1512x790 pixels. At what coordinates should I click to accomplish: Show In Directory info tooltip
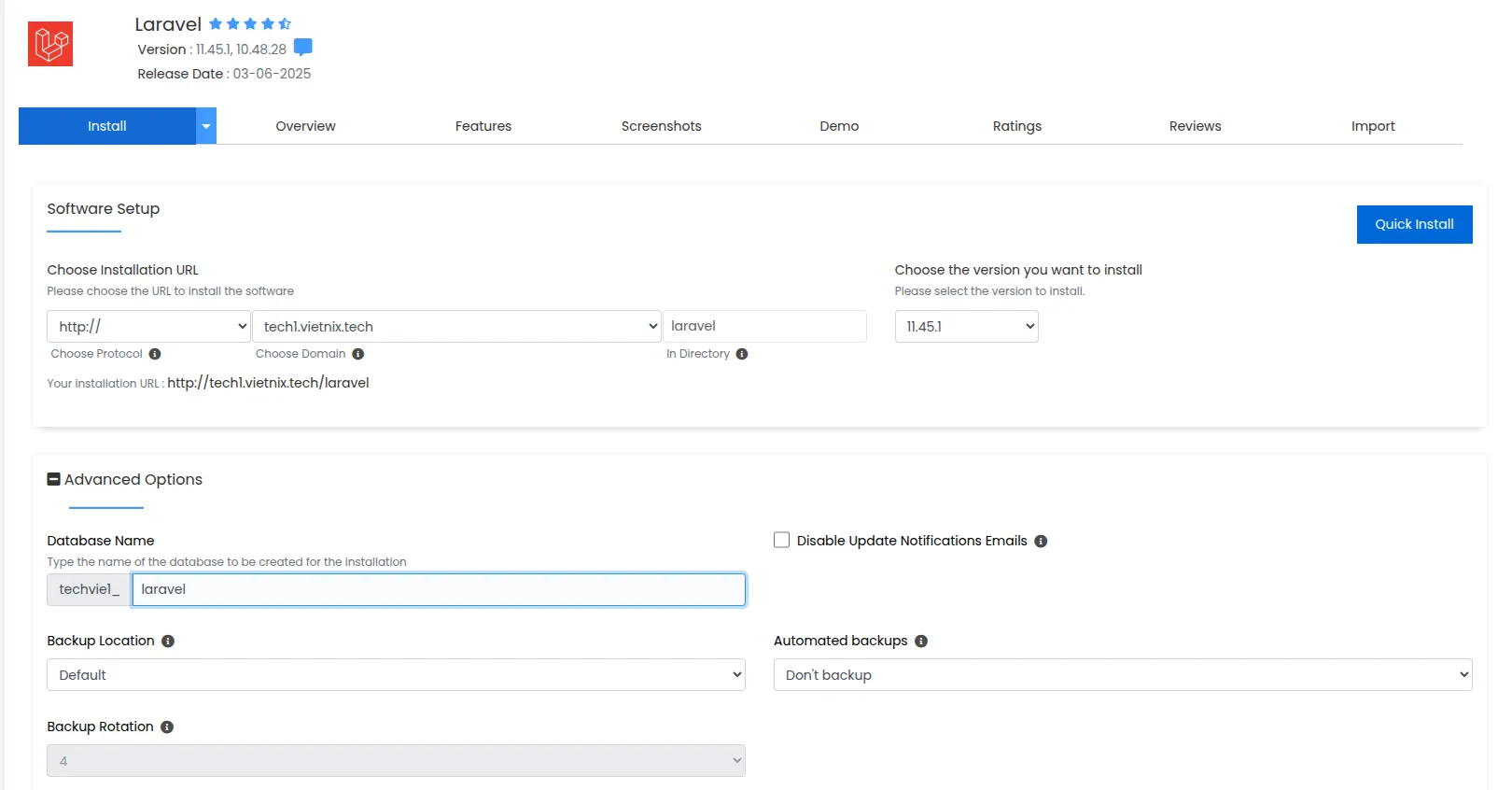pos(742,354)
